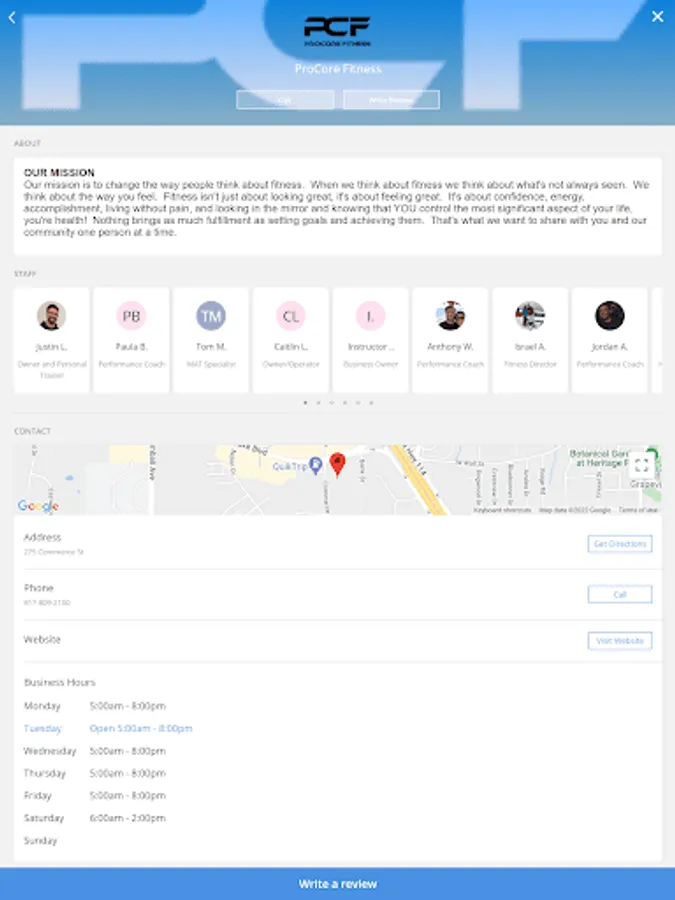Screen dimensions: 675x900
Task: Select the Instructor avatar circle
Action: click(370, 316)
